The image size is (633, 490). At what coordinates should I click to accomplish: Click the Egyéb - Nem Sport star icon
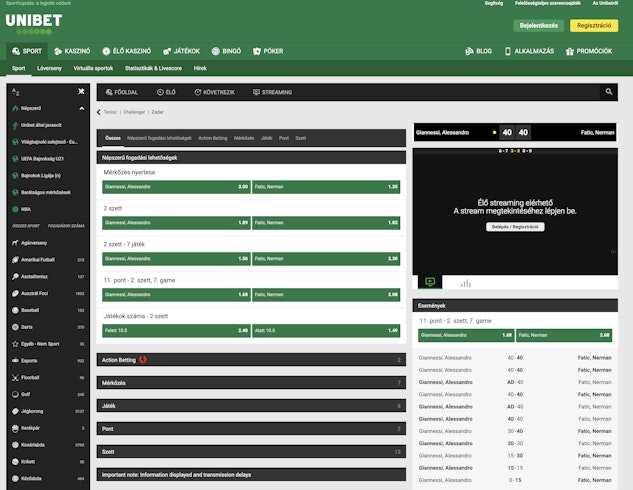15,344
